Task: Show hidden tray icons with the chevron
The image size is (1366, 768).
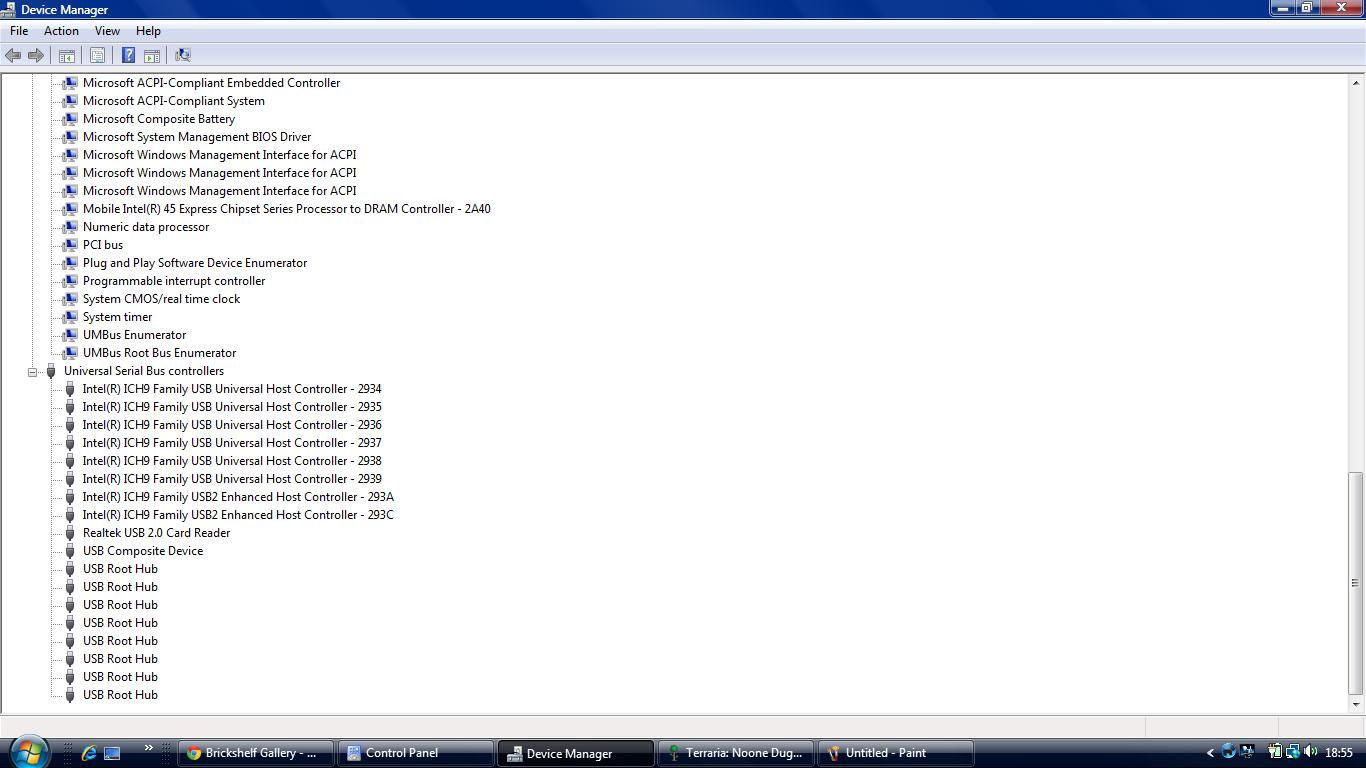Action: (x=1210, y=753)
